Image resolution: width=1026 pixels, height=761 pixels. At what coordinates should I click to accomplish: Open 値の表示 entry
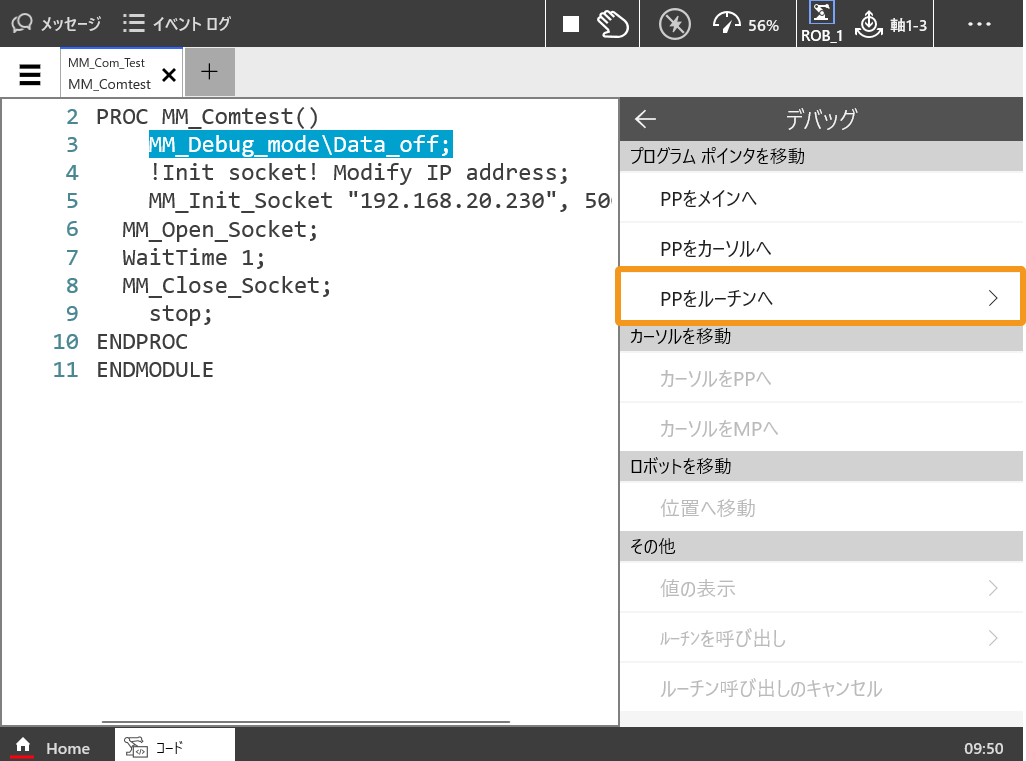[x=821, y=588]
